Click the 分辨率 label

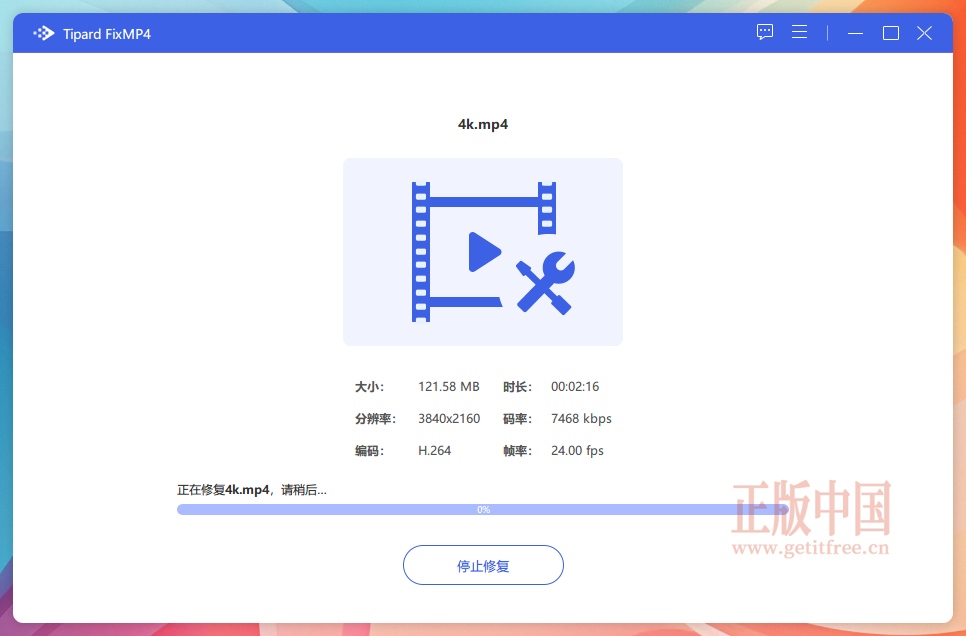pos(375,419)
